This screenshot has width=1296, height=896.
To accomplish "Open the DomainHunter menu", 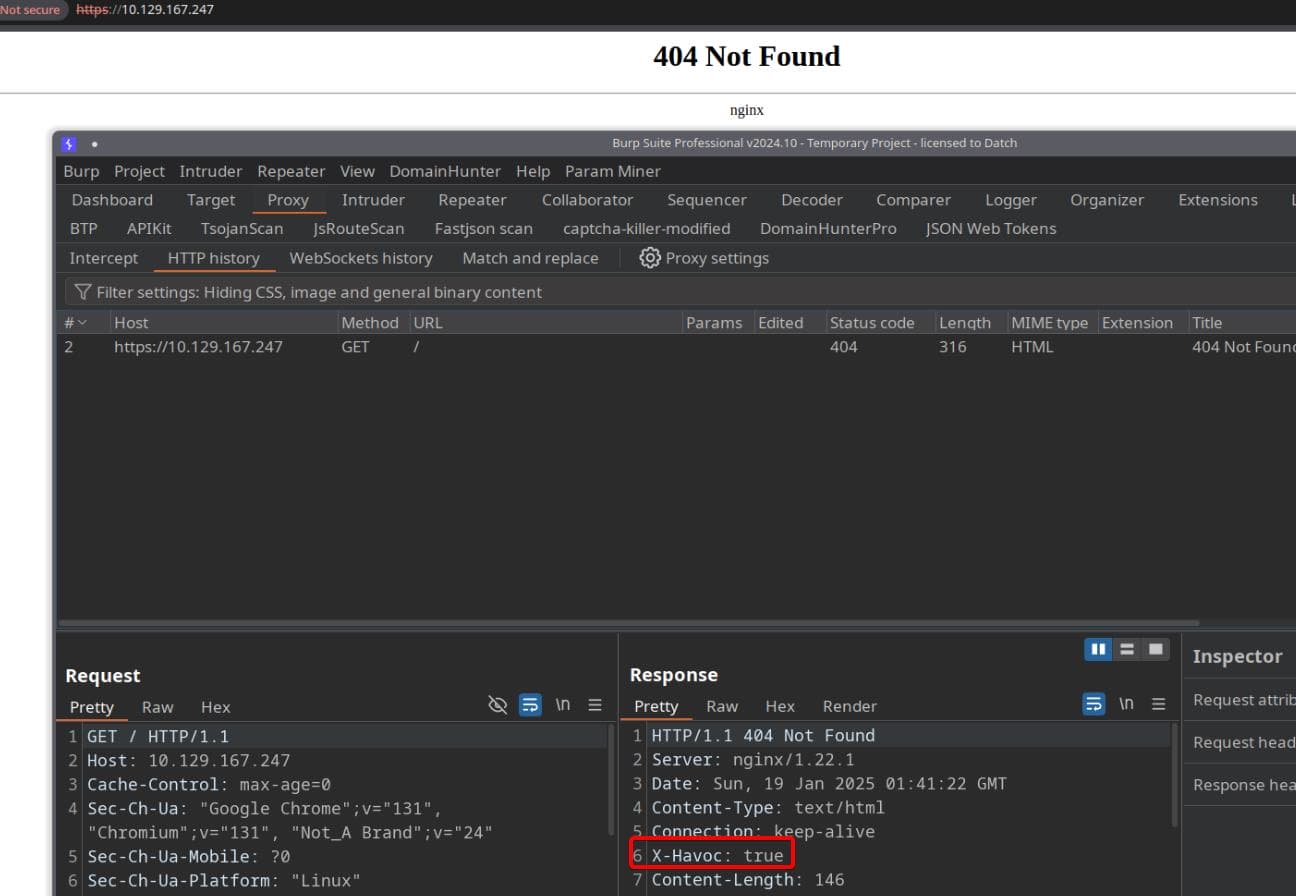I will point(445,171).
